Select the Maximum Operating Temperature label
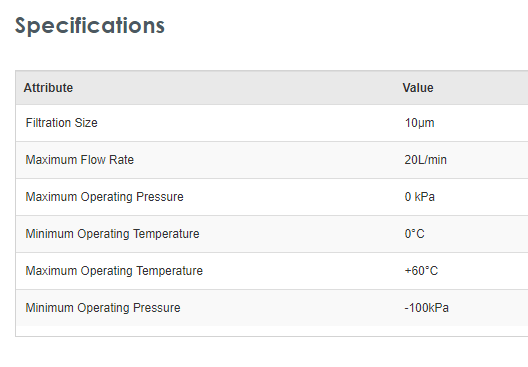528x367 pixels. click(114, 271)
